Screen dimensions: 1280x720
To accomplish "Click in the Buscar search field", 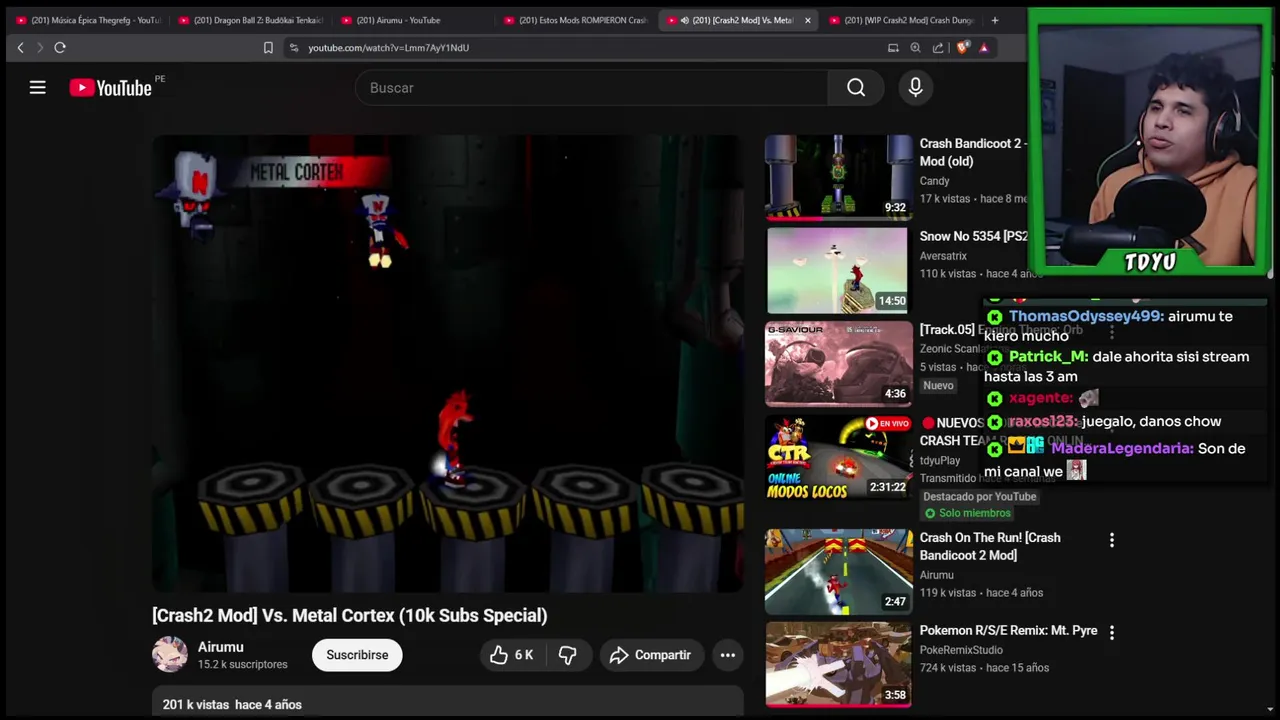I will tap(591, 88).
